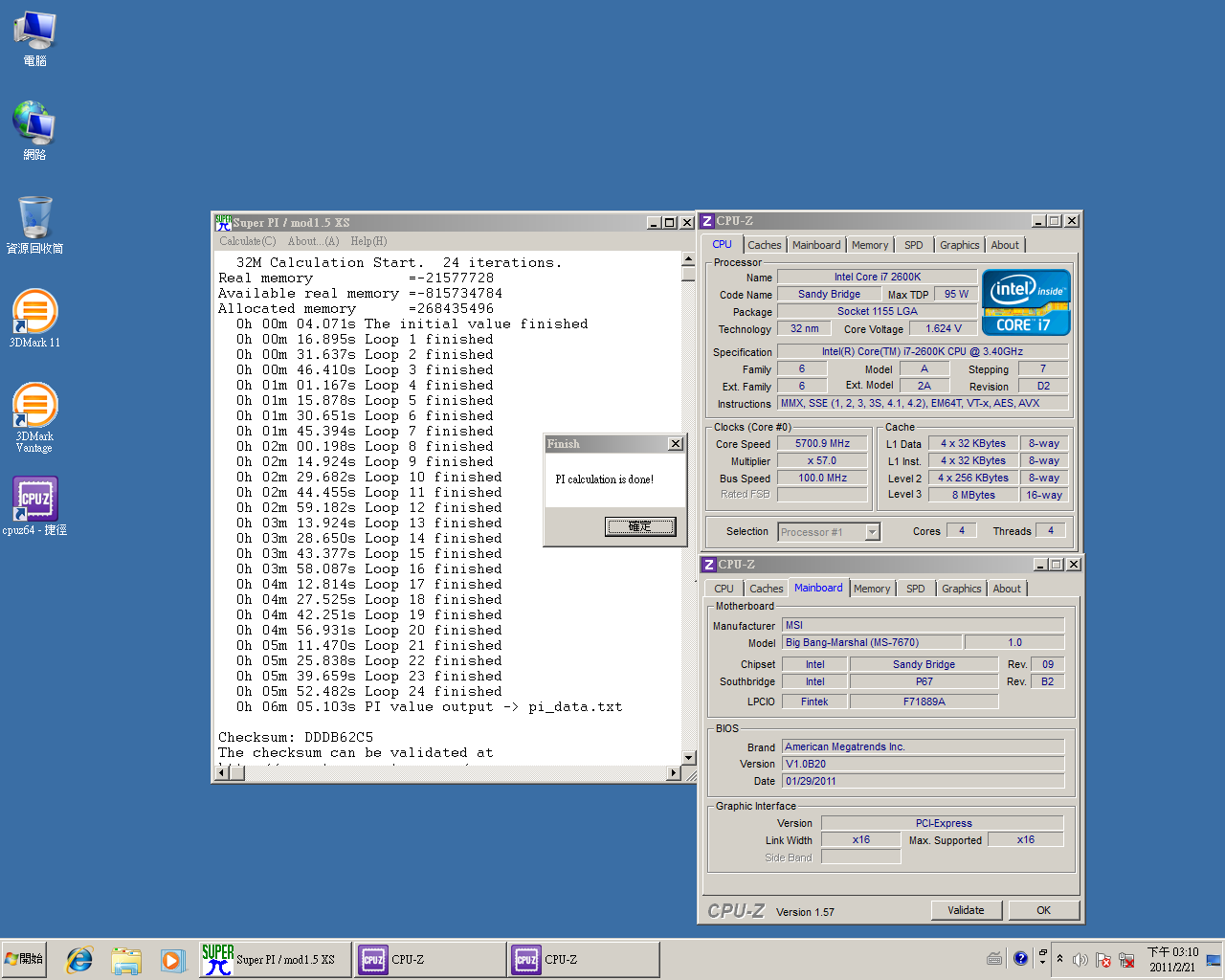Click Super PI vertical scrollbar down arrow
Image resolution: width=1225 pixels, height=980 pixels.
688,758
